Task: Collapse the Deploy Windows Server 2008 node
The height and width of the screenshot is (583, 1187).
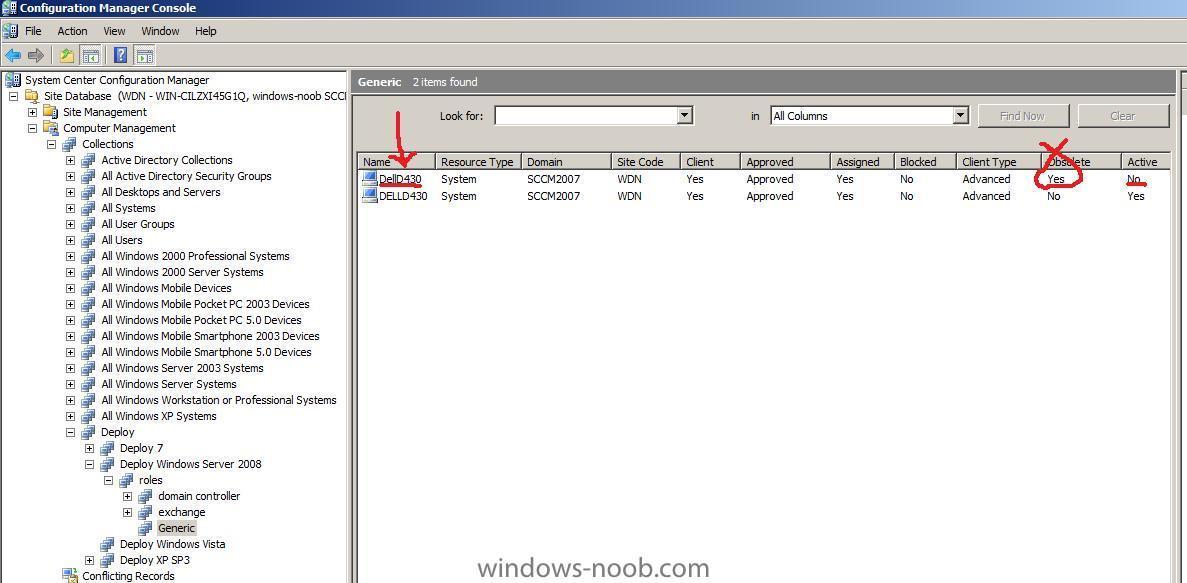Action: pyautogui.click(x=89, y=464)
